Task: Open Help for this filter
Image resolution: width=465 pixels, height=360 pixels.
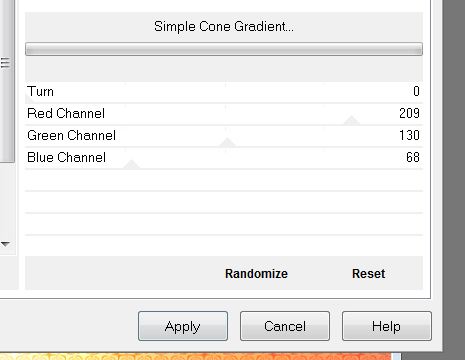Action: pos(387,326)
